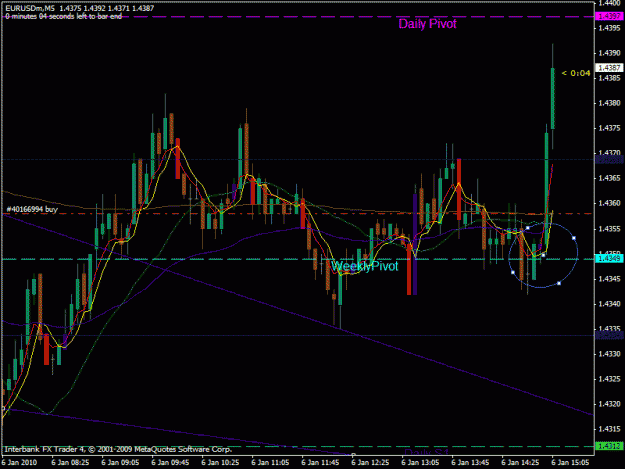Select the lowest handle of the blue ellipse
The height and width of the screenshot is (469, 625).
click(559, 283)
